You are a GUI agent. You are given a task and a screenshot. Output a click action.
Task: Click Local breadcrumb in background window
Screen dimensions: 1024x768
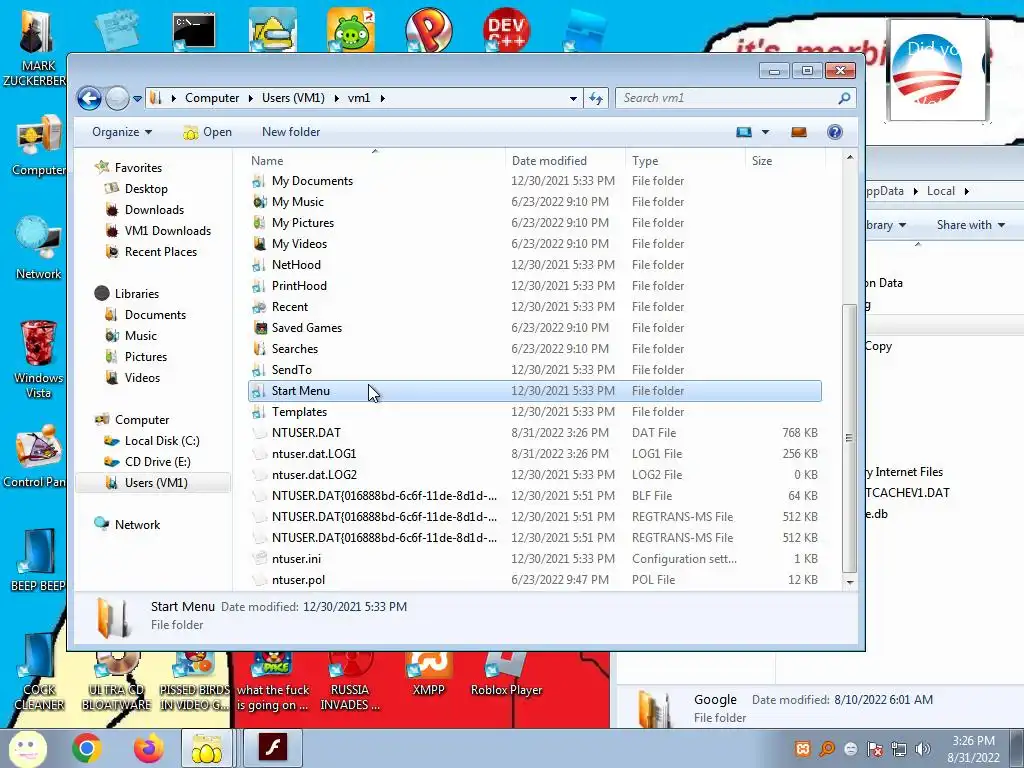(x=940, y=191)
